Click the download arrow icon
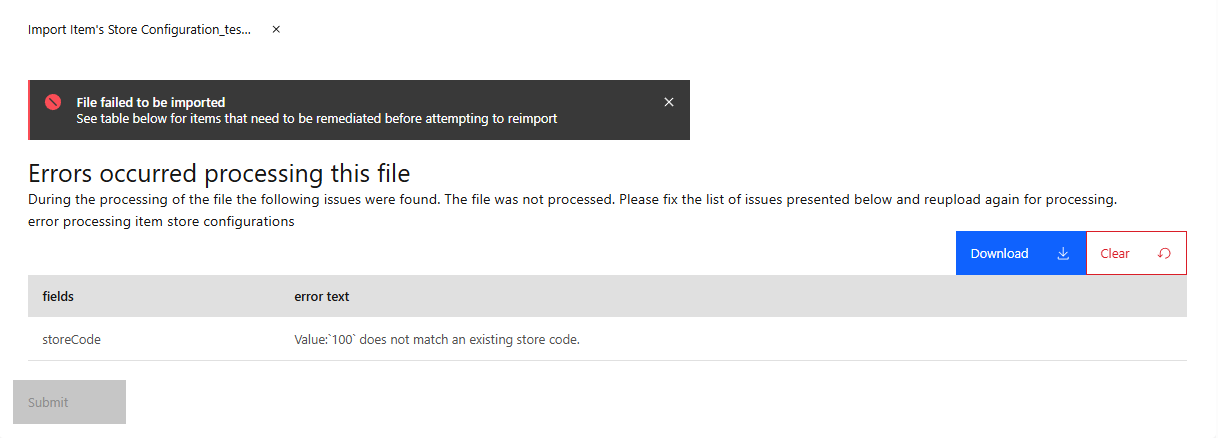Image resolution: width=1218 pixels, height=438 pixels. 1063,253
